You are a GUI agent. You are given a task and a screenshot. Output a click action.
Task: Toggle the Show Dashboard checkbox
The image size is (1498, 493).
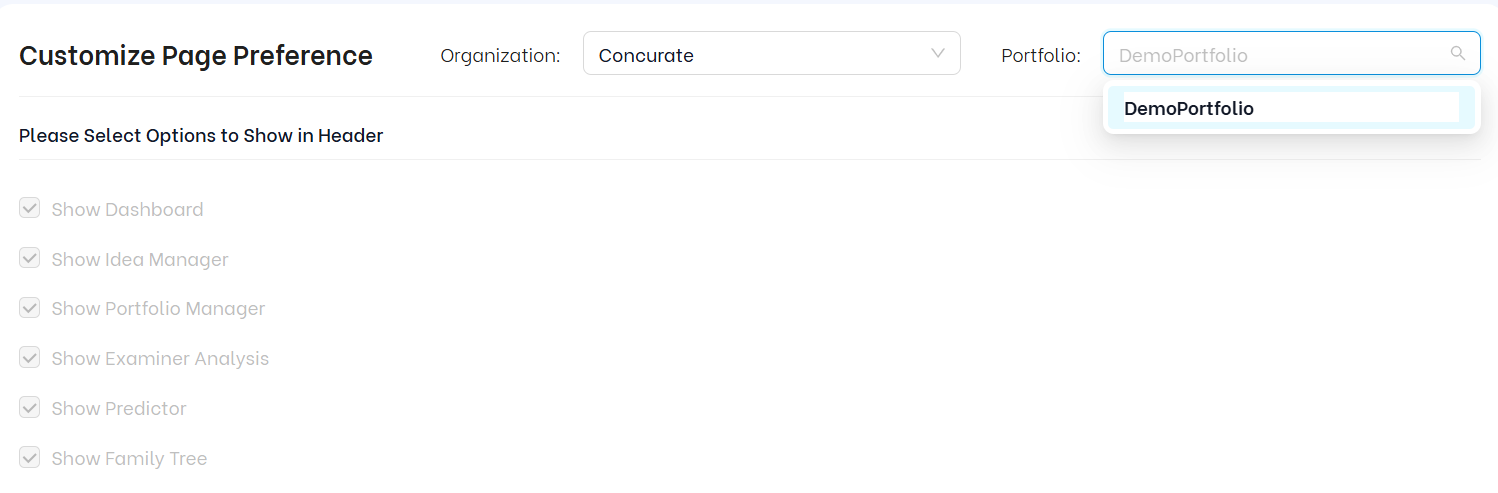coord(30,209)
